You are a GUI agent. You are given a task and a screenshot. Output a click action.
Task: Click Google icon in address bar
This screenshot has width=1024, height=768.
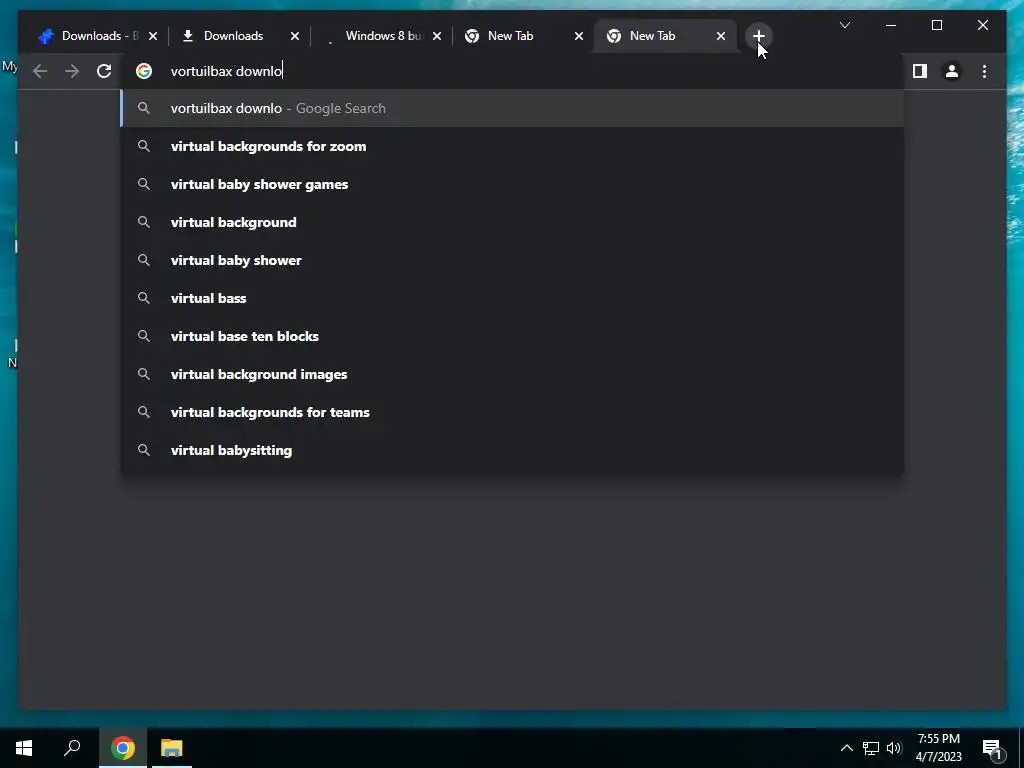pyautogui.click(x=144, y=71)
